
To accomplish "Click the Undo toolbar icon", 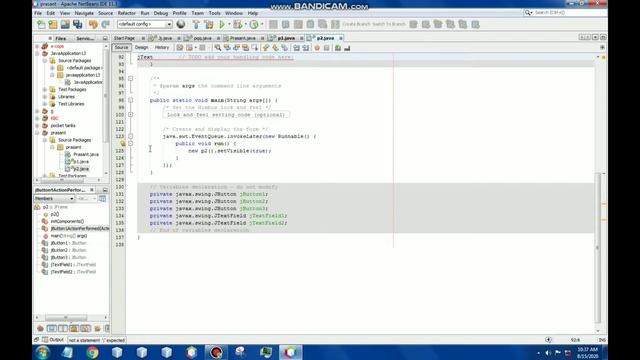I will 93,24.
